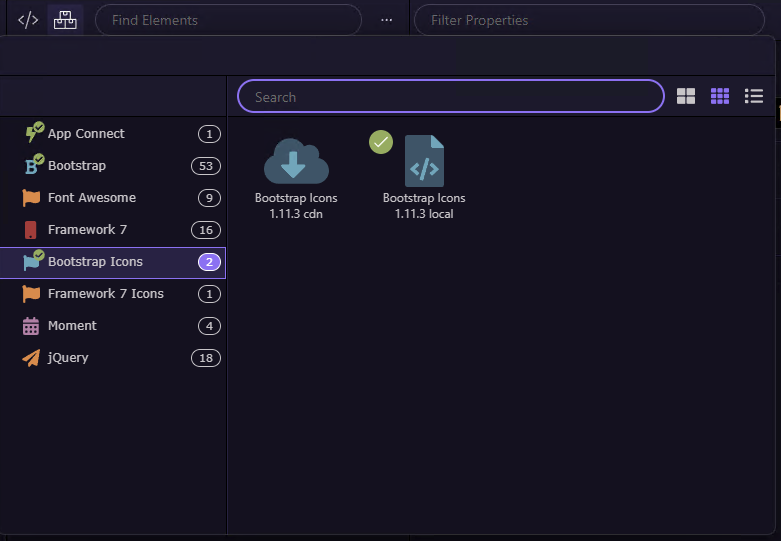The width and height of the screenshot is (781, 541).
Task: Open the code view icon
Action: [x=28, y=20]
